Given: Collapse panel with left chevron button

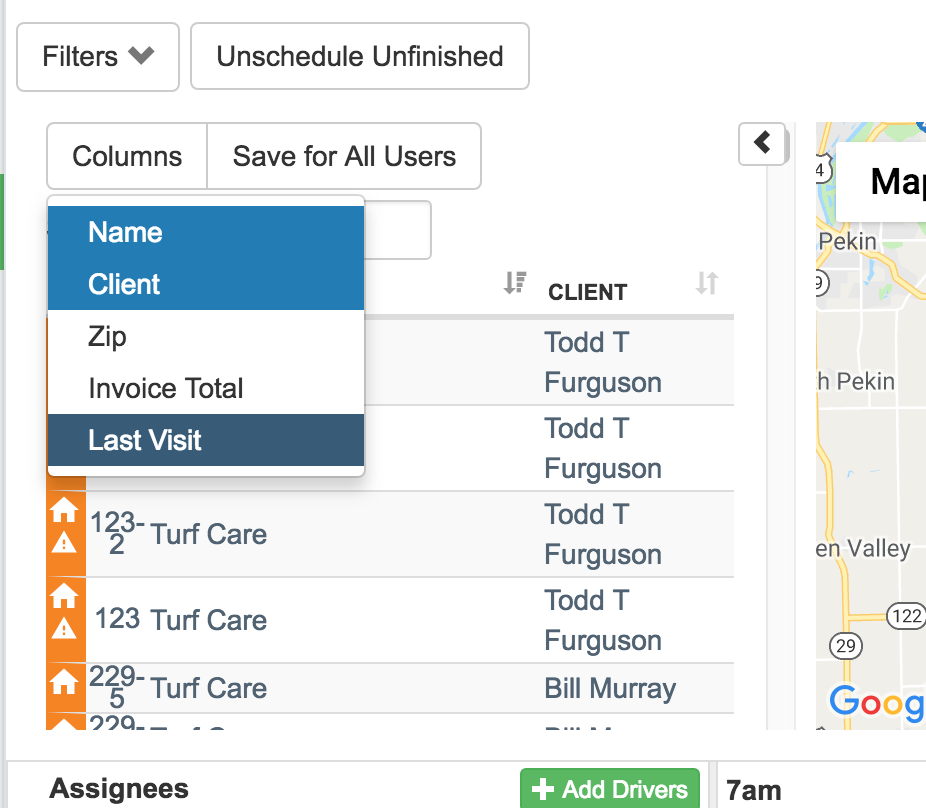Looking at the screenshot, I should pyautogui.click(x=762, y=144).
